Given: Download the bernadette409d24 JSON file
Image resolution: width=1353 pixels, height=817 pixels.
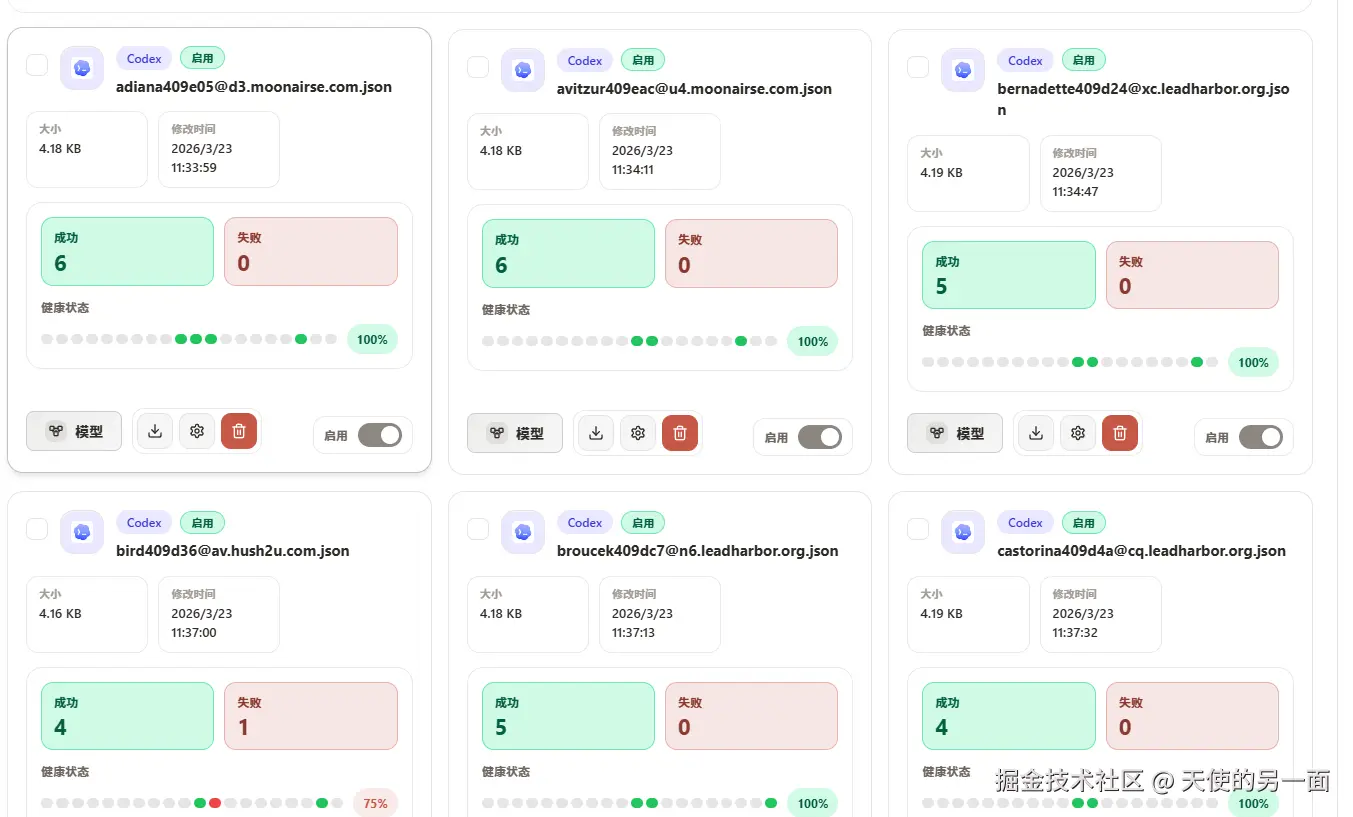Looking at the screenshot, I should click(x=1036, y=433).
